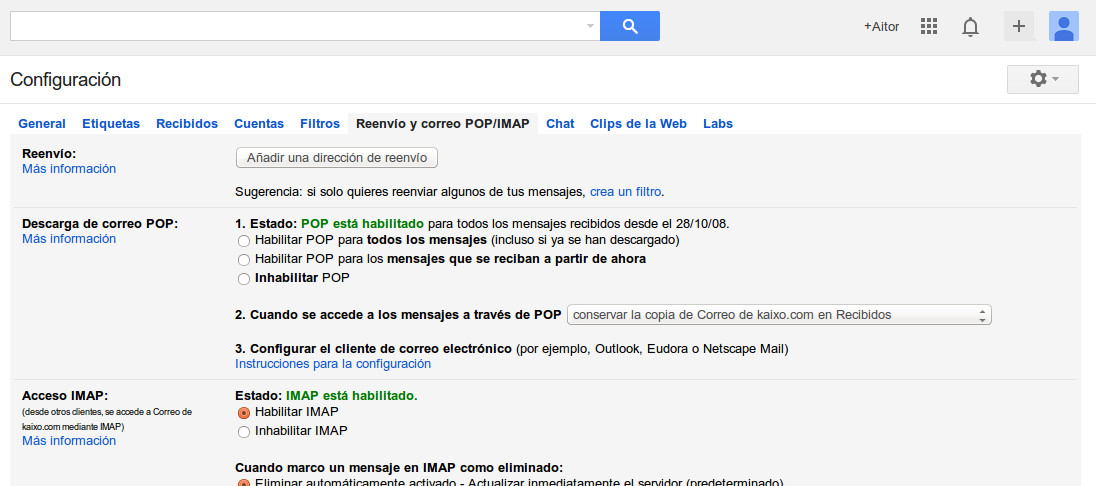
Task: Switch to the General tab
Action: (x=42, y=124)
